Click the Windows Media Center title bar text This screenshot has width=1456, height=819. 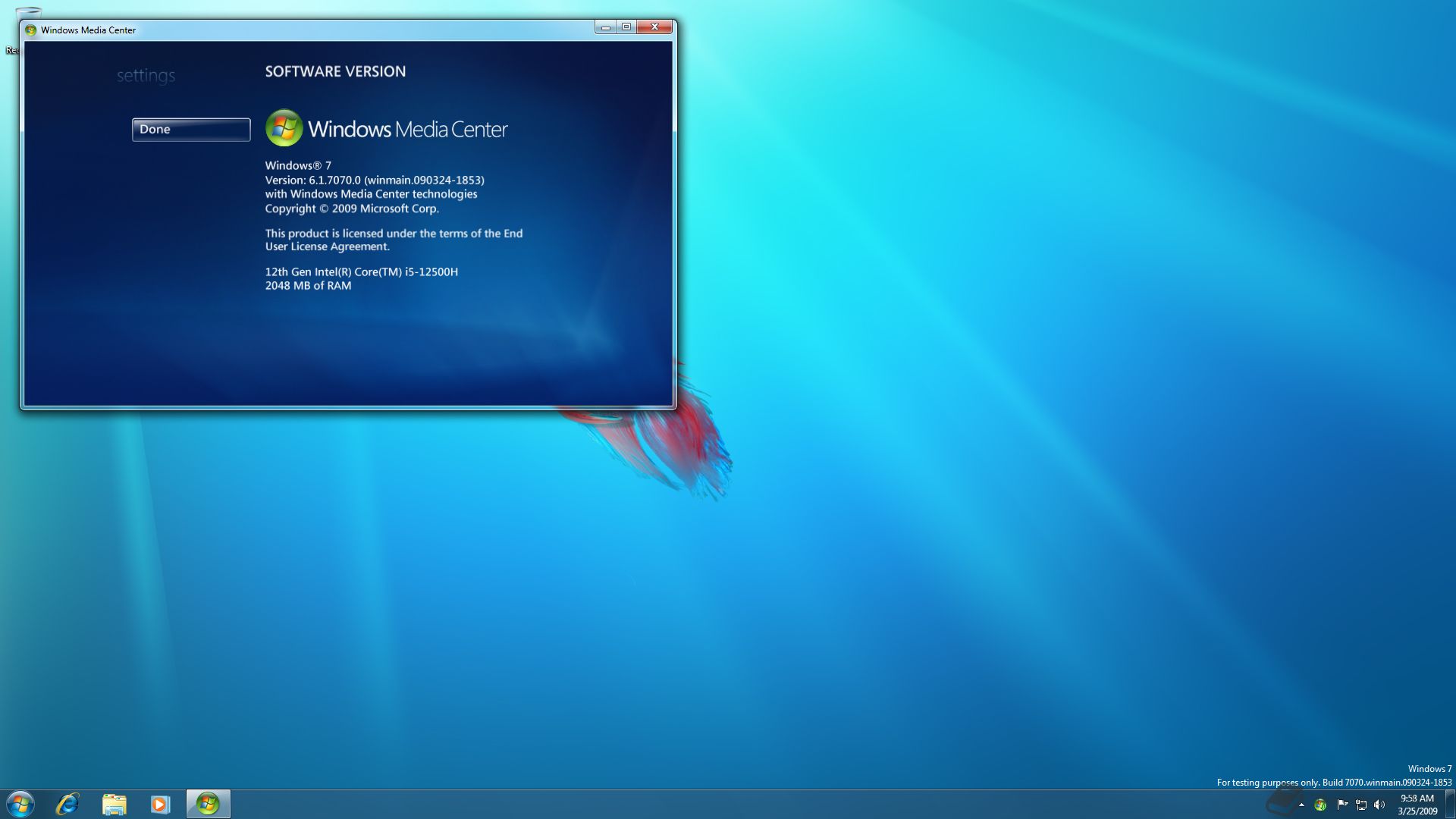[x=88, y=30]
